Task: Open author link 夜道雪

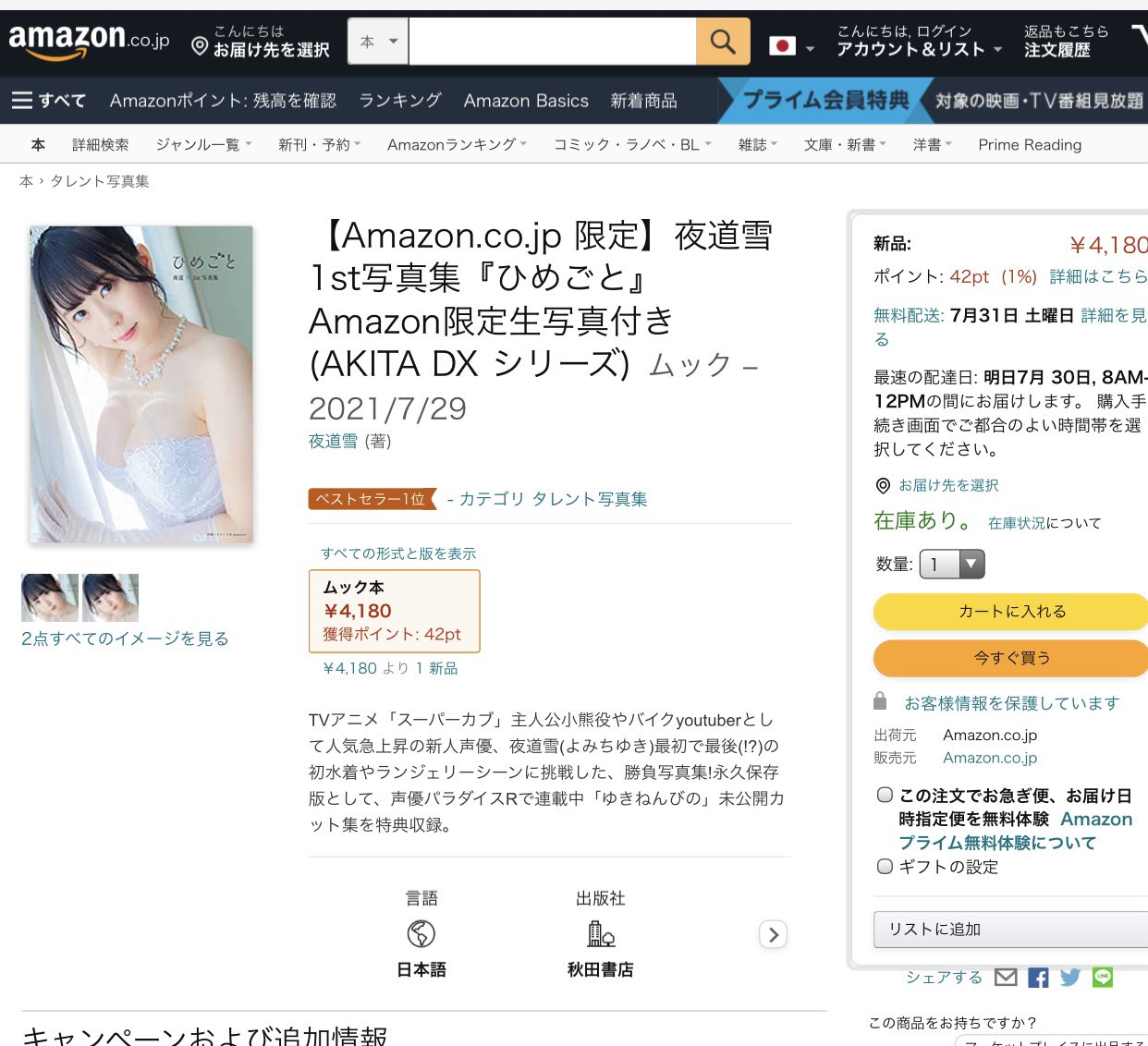Action: pyautogui.click(x=333, y=442)
